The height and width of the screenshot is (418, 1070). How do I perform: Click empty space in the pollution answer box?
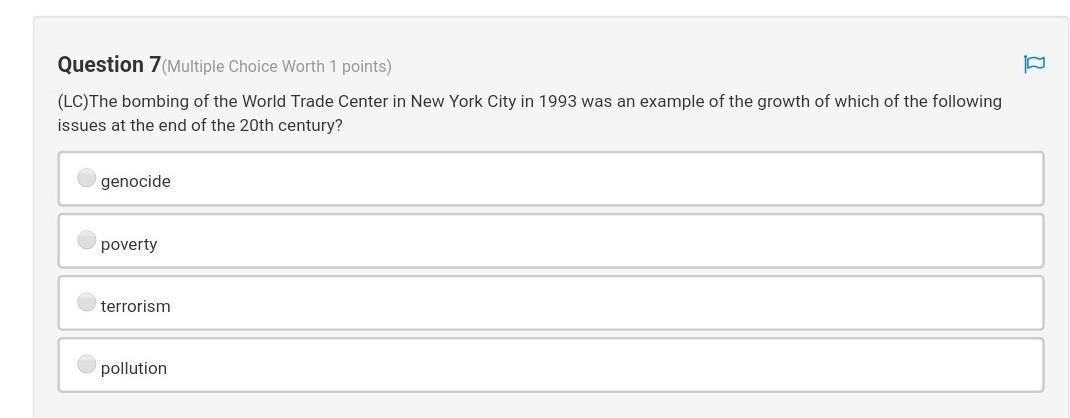(x=600, y=366)
